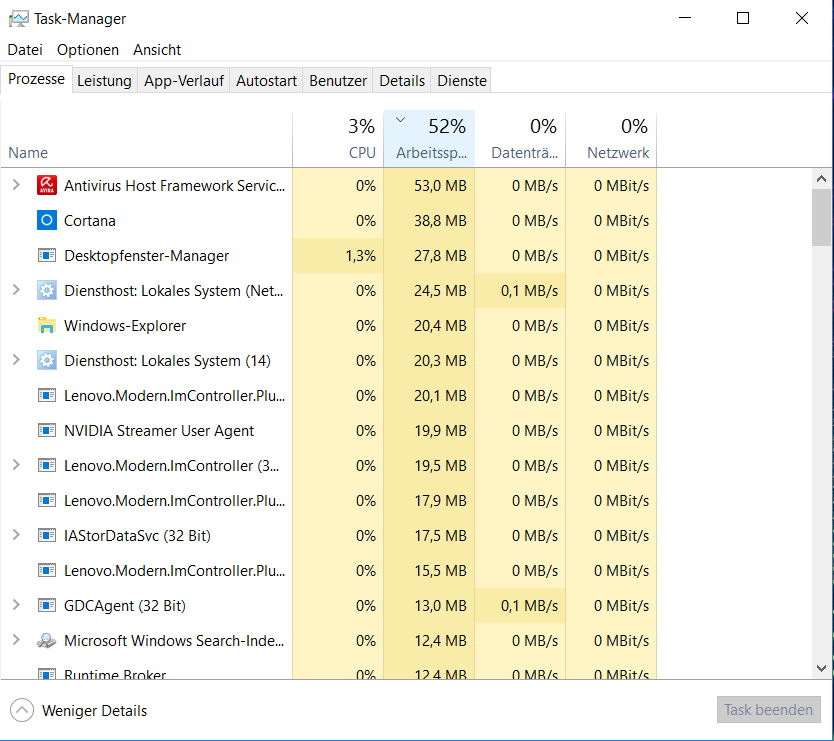Click the Weniger Details arrow circle icon

[x=22, y=710]
